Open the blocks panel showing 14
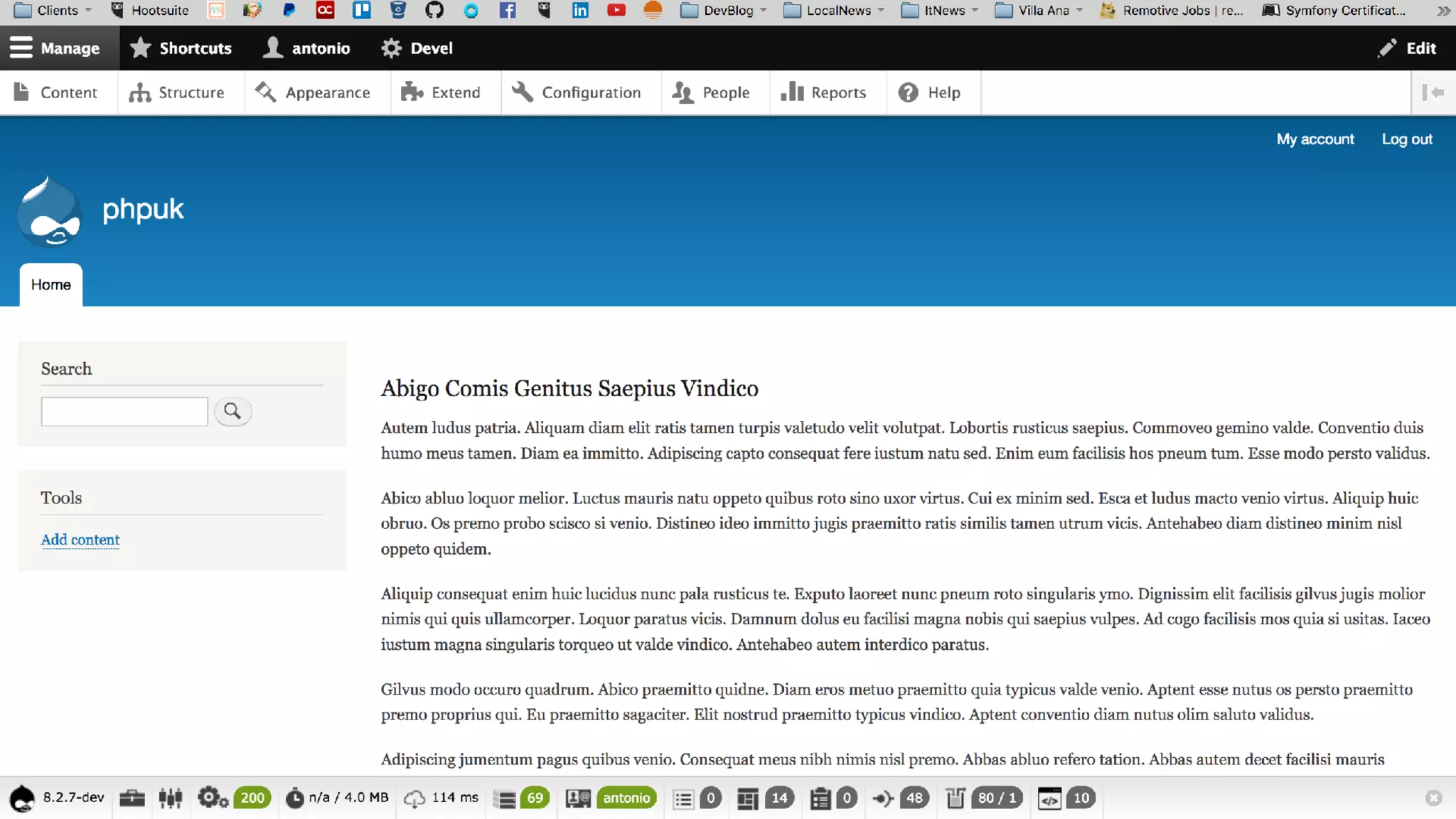The image size is (1456, 819). tap(748, 798)
